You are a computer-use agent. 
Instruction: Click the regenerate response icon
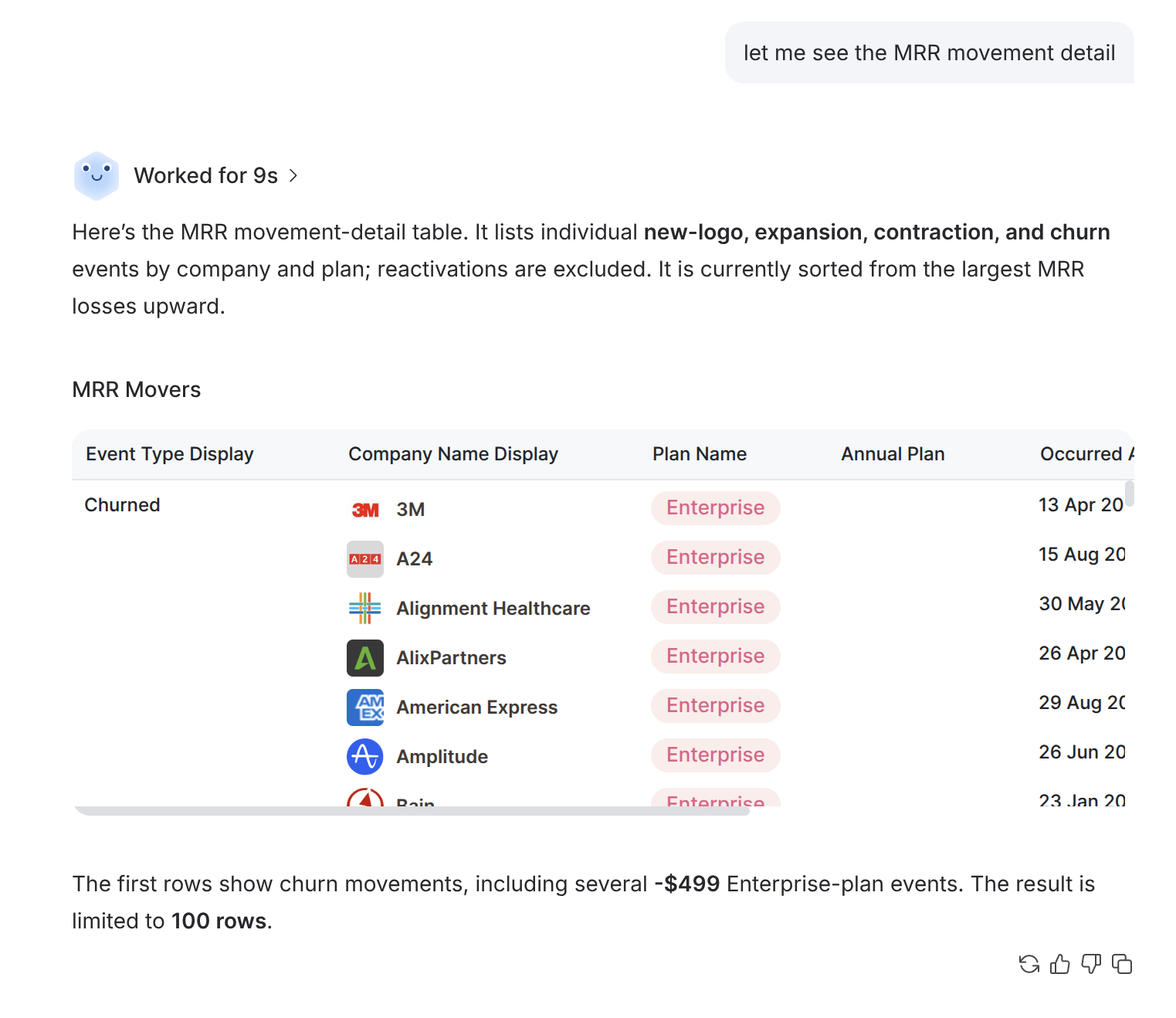(1029, 964)
